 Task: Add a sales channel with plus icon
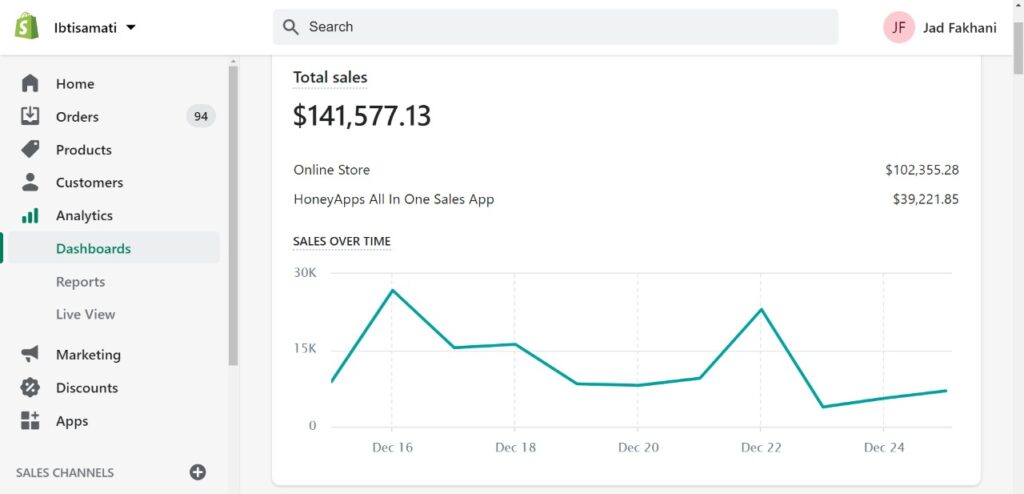(197, 472)
